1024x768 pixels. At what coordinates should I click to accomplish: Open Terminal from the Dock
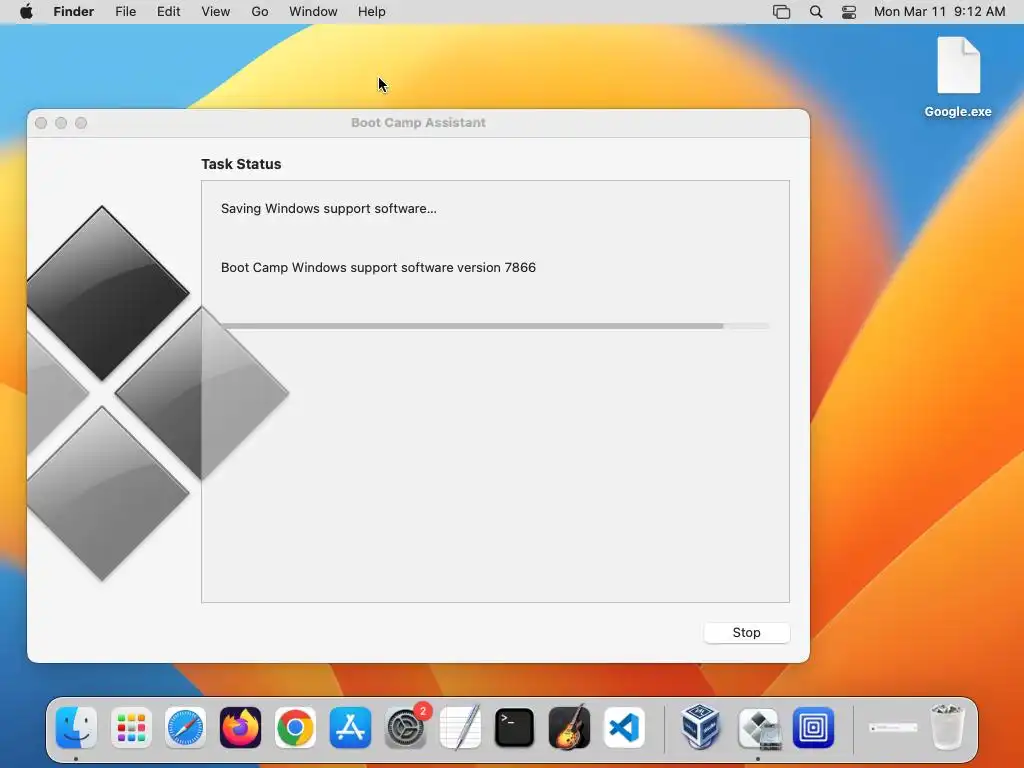[x=515, y=728]
